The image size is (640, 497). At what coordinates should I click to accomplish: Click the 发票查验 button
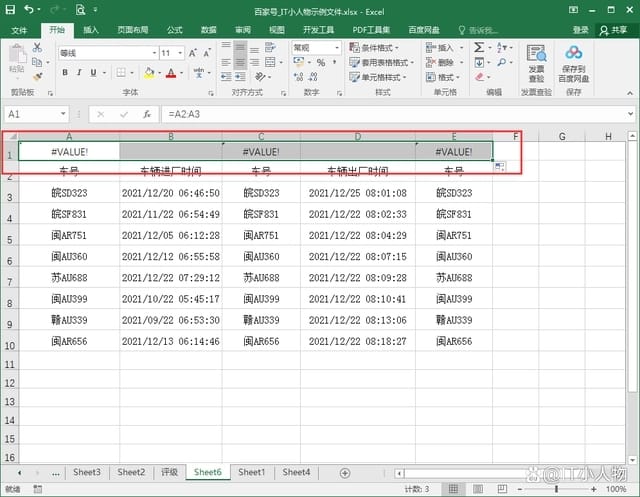[x=536, y=64]
